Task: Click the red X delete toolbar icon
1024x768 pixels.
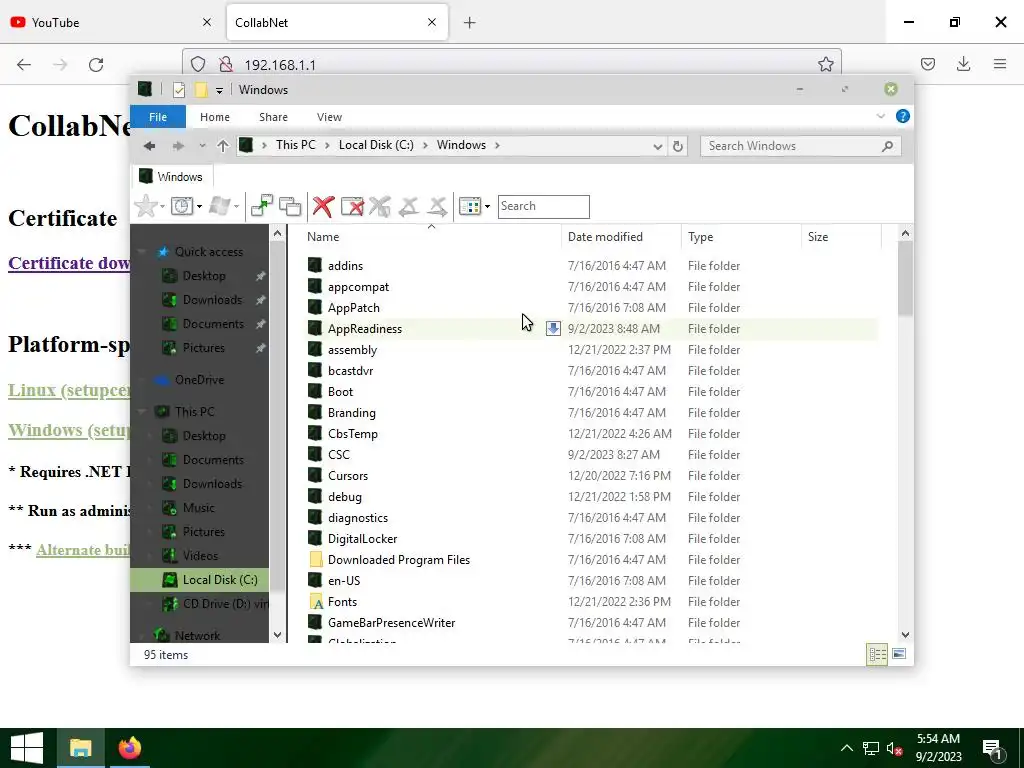Action: click(323, 206)
